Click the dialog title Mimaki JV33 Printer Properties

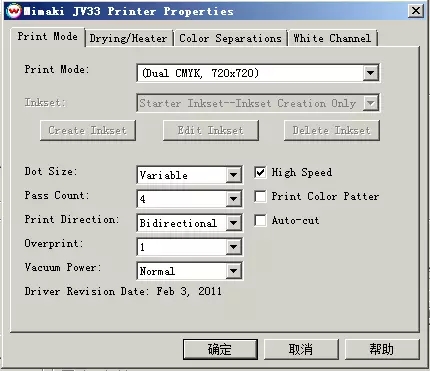tap(129, 11)
